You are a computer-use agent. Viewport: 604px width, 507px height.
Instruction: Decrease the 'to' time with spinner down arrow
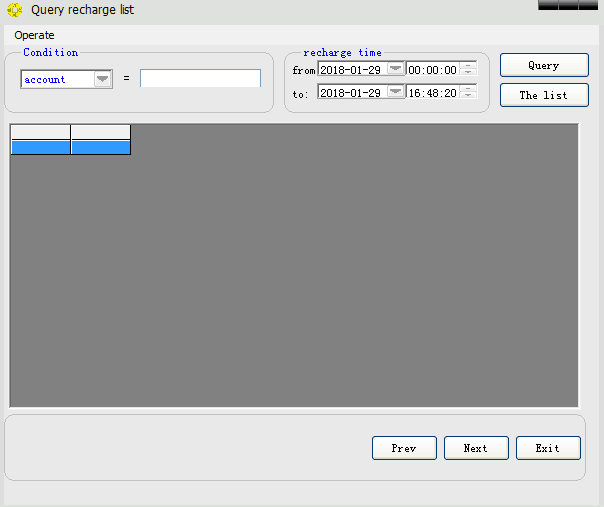tap(468, 96)
